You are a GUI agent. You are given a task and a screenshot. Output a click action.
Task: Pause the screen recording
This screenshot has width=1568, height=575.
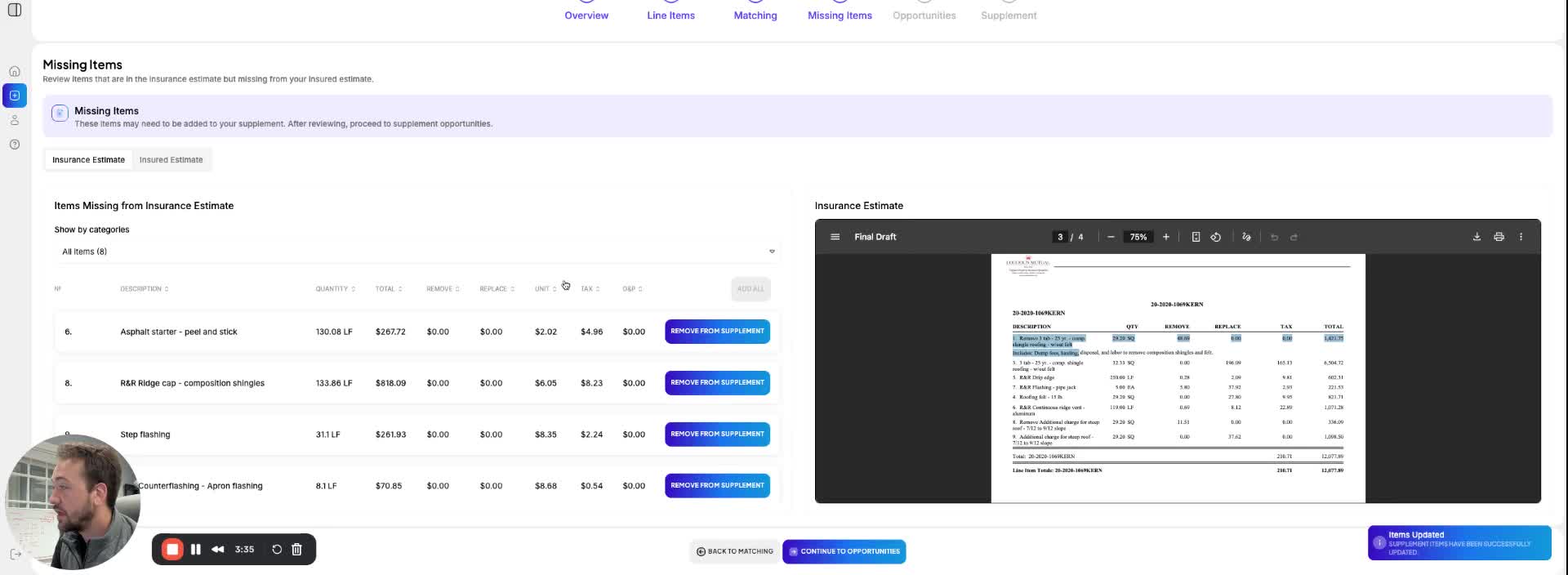(196, 550)
